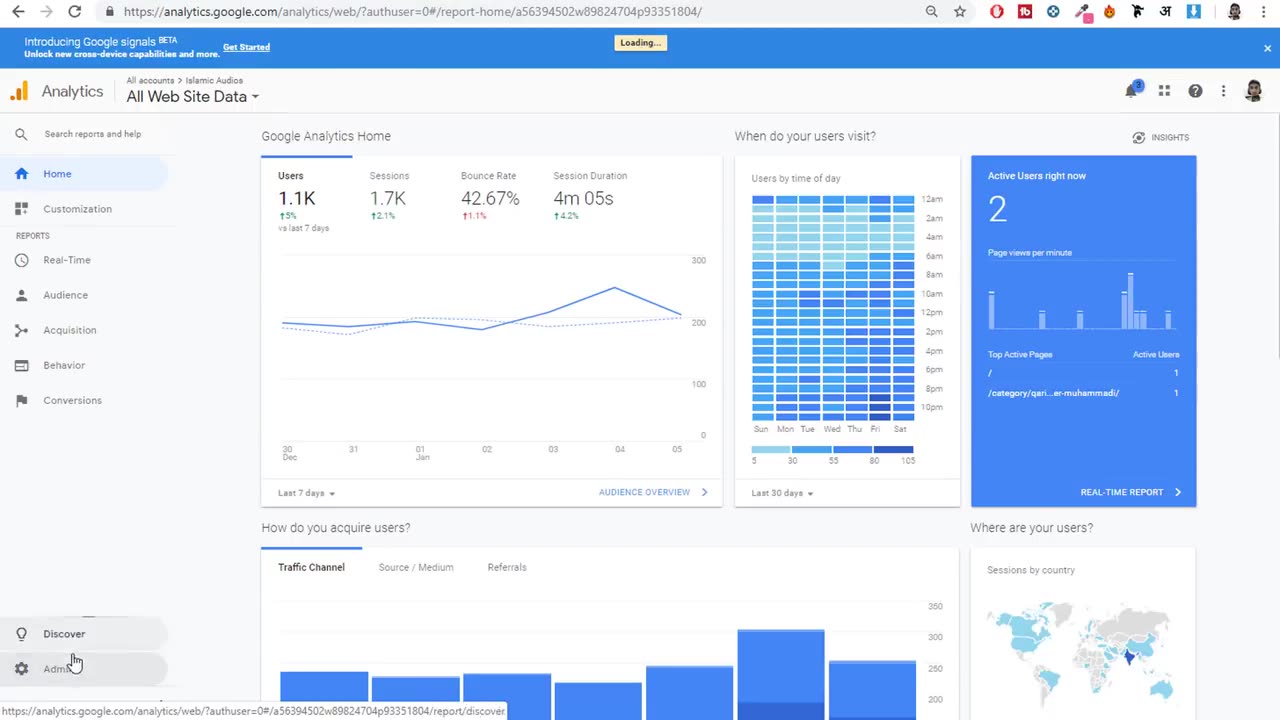The image size is (1280, 720).
Task: Open Discover in the sidebar
Action: click(x=84, y=634)
